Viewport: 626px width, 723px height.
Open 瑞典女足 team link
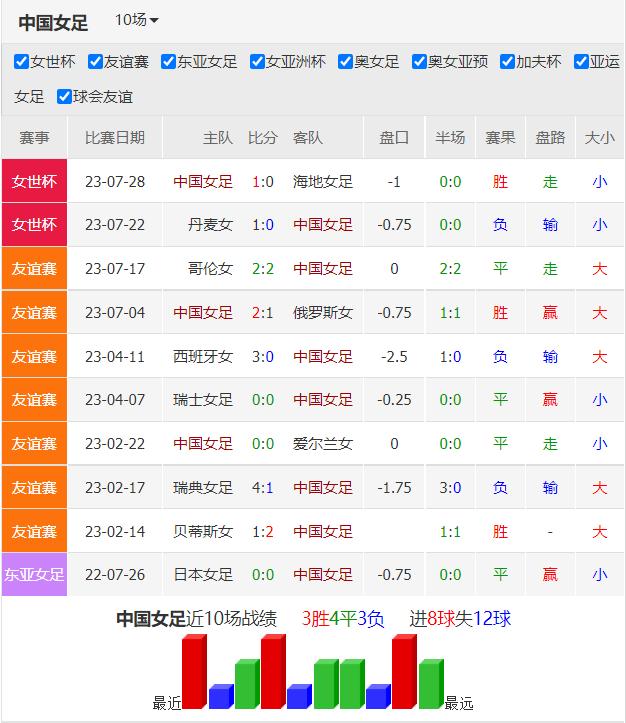pyautogui.click(x=203, y=487)
